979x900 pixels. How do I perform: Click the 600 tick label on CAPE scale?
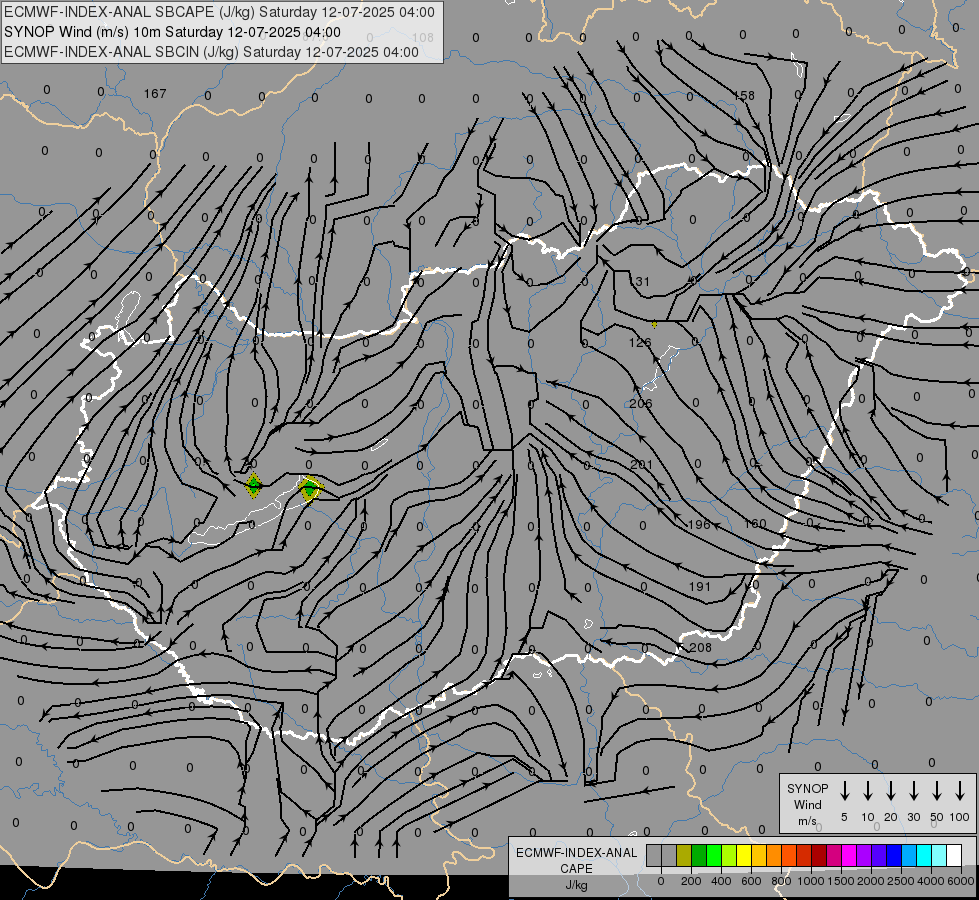[751, 881]
